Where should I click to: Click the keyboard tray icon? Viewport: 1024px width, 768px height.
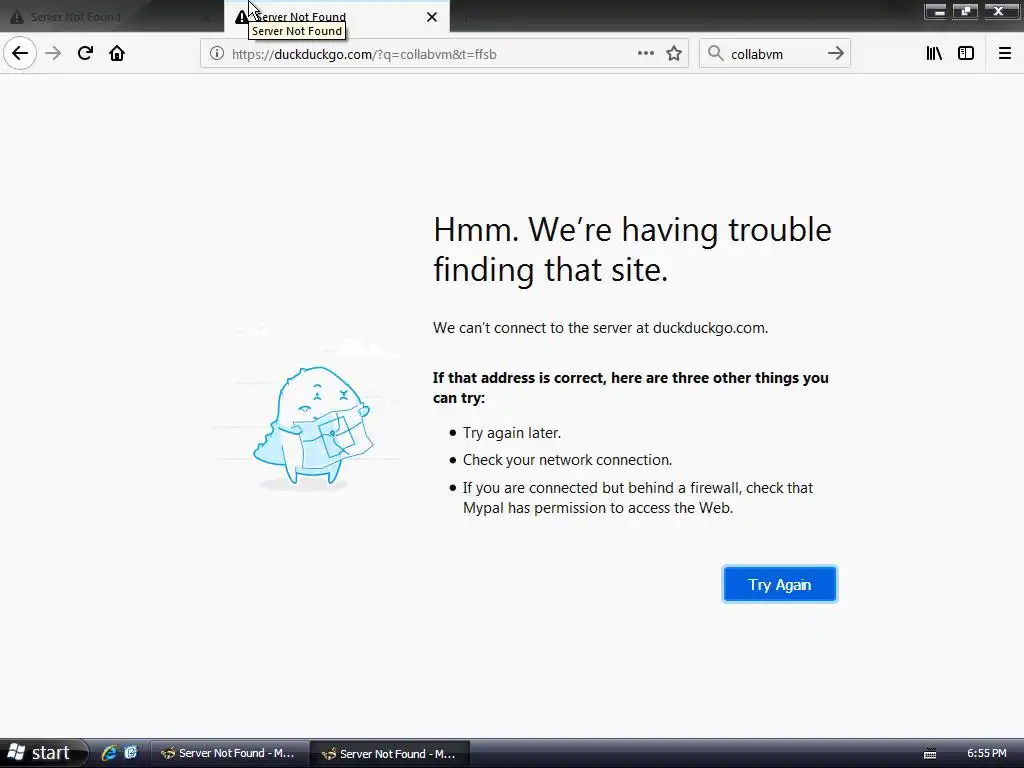click(930, 754)
